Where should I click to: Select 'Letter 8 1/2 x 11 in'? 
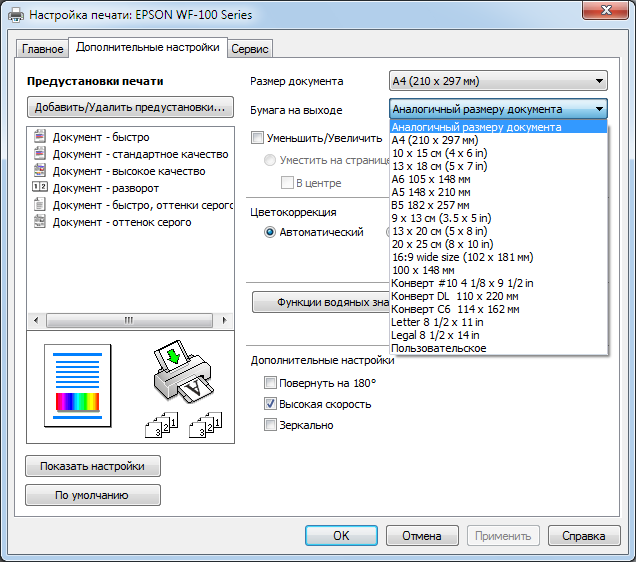(x=498, y=322)
